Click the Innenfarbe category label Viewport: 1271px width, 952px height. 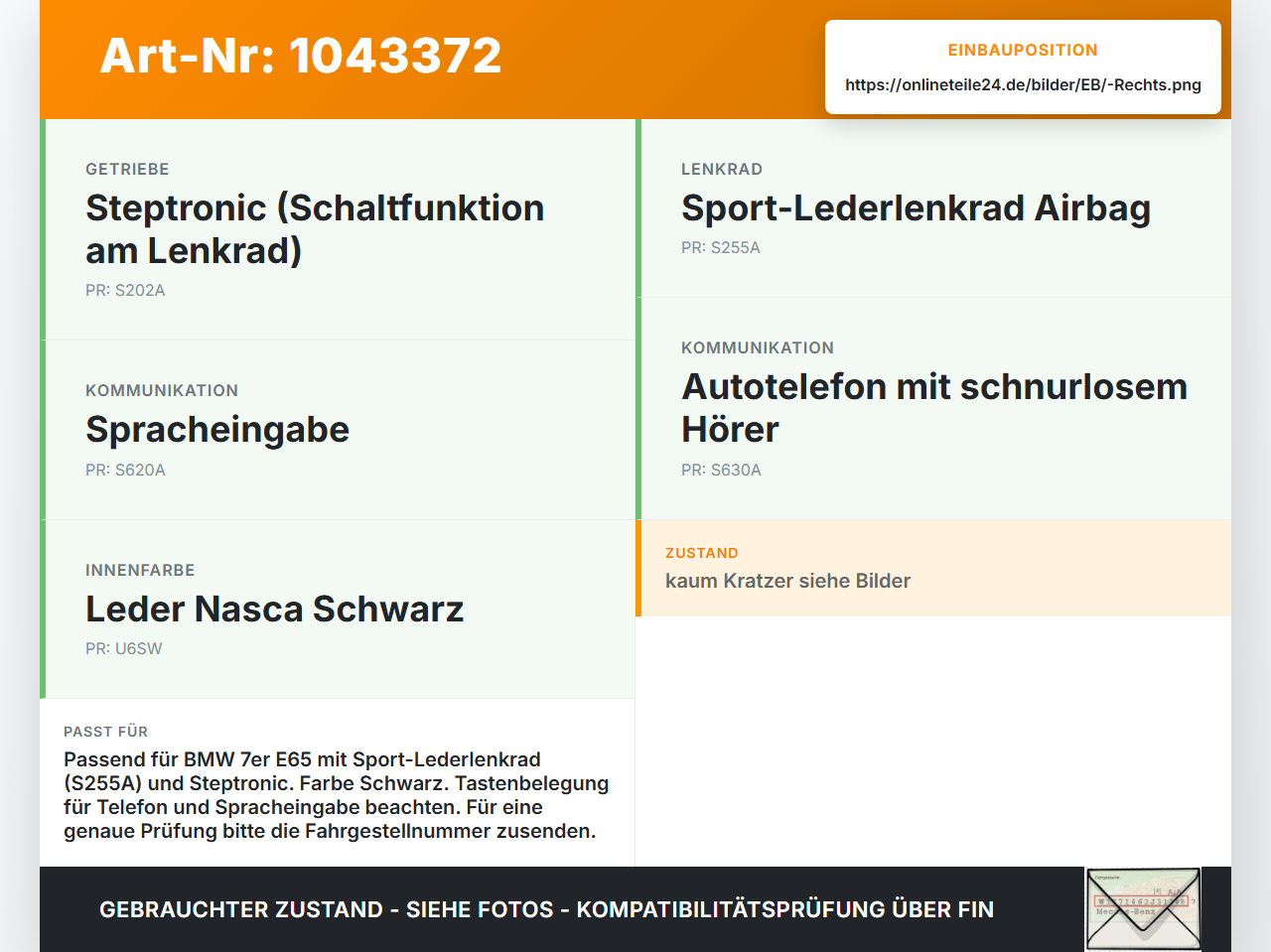tap(140, 570)
